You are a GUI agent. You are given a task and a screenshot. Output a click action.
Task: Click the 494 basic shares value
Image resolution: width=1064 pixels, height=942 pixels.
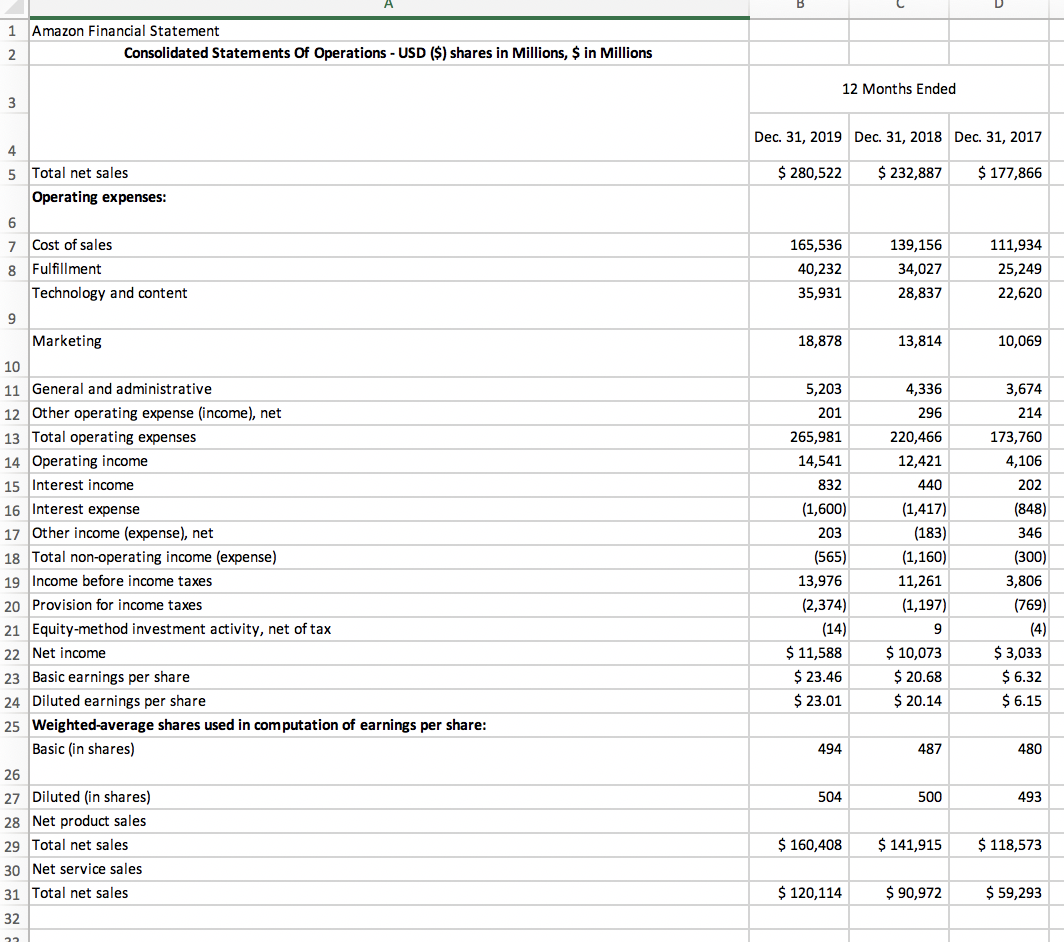(829, 749)
